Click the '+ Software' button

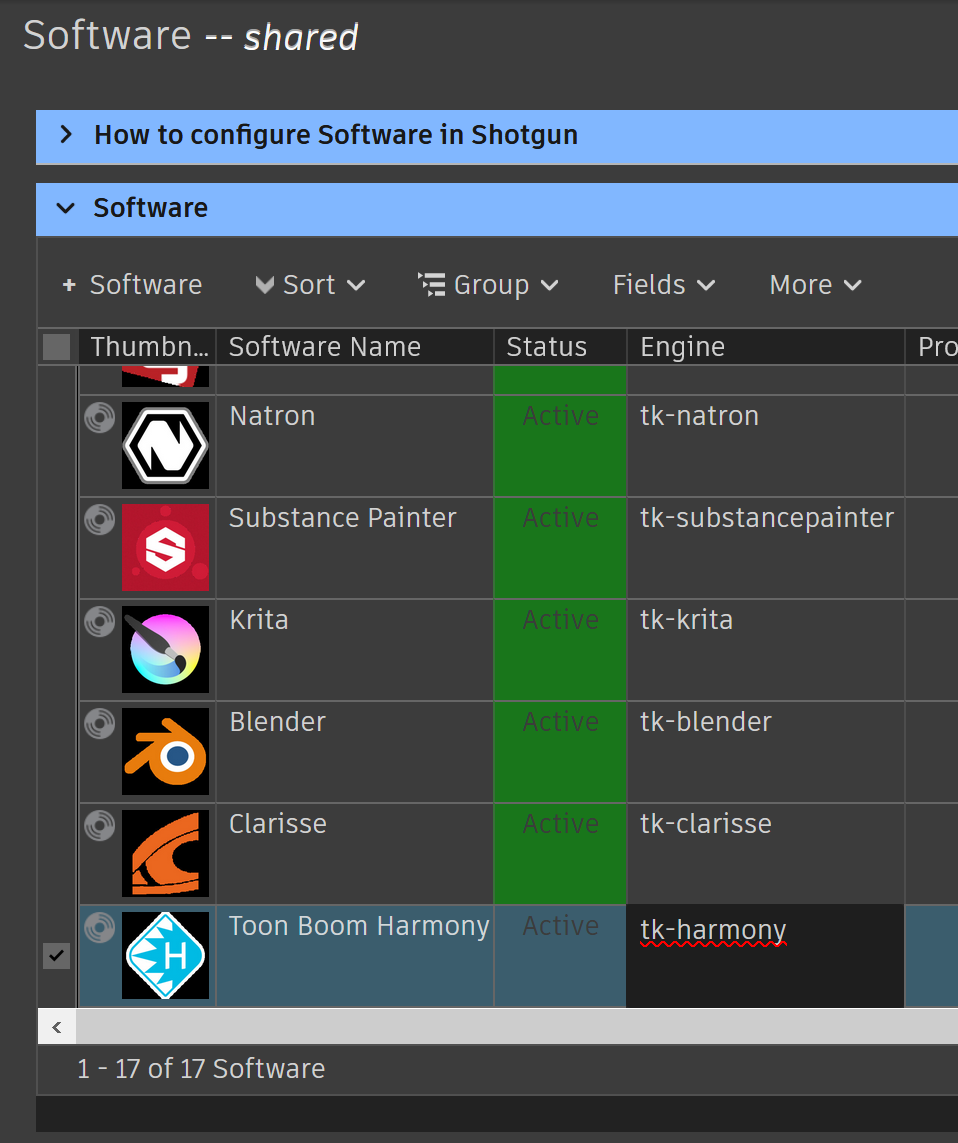[x=132, y=285]
